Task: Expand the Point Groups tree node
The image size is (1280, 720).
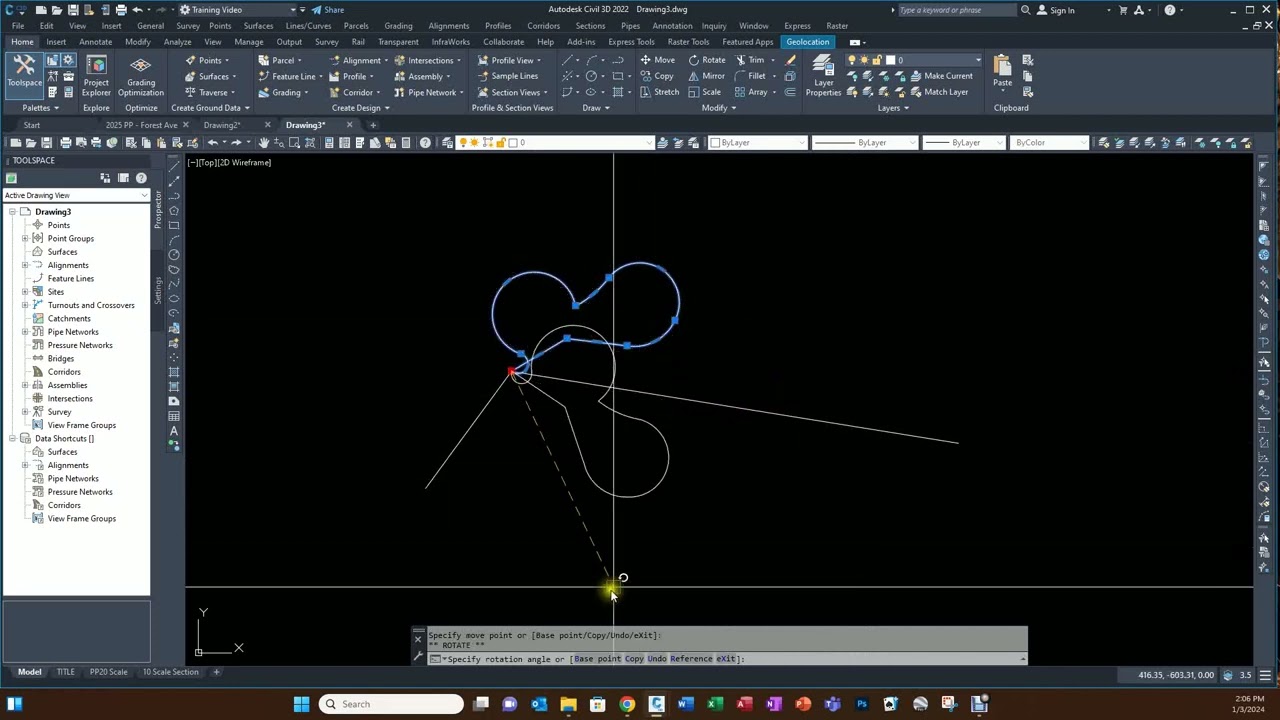Action: (x=25, y=238)
